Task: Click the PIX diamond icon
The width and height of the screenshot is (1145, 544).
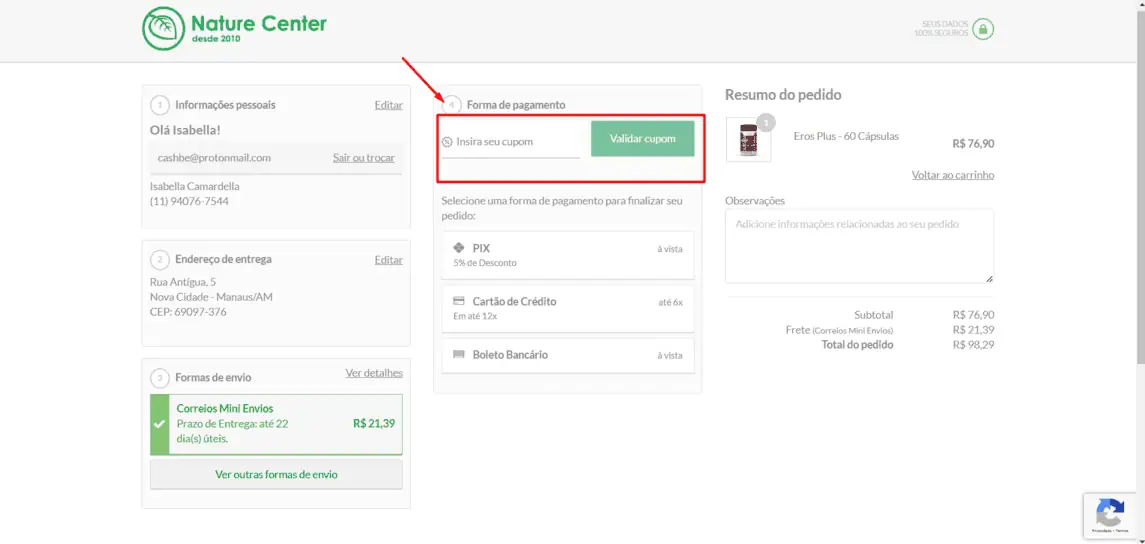Action: tap(459, 248)
